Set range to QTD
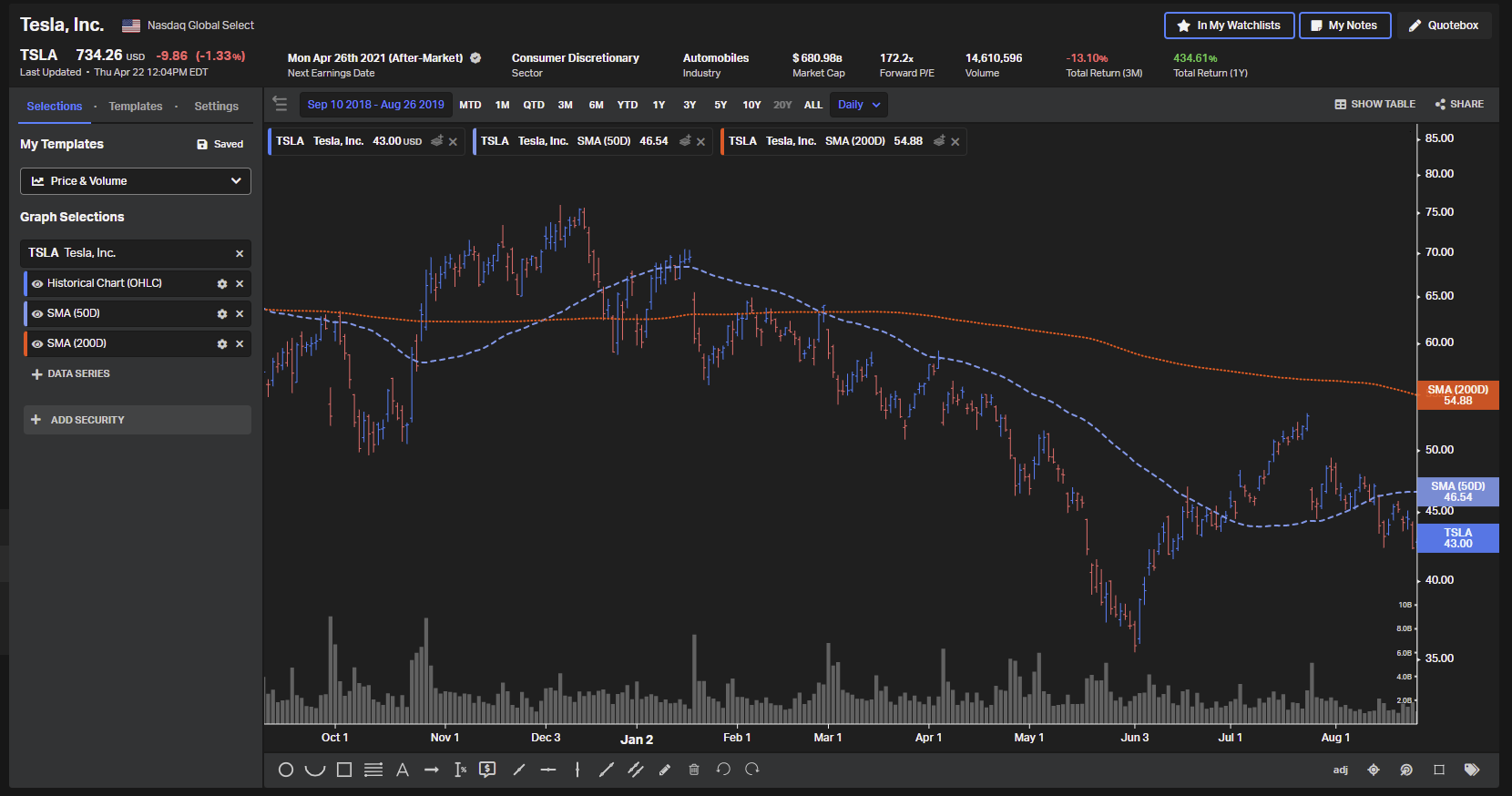The height and width of the screenshot is (796, 1512). (534, 105)
